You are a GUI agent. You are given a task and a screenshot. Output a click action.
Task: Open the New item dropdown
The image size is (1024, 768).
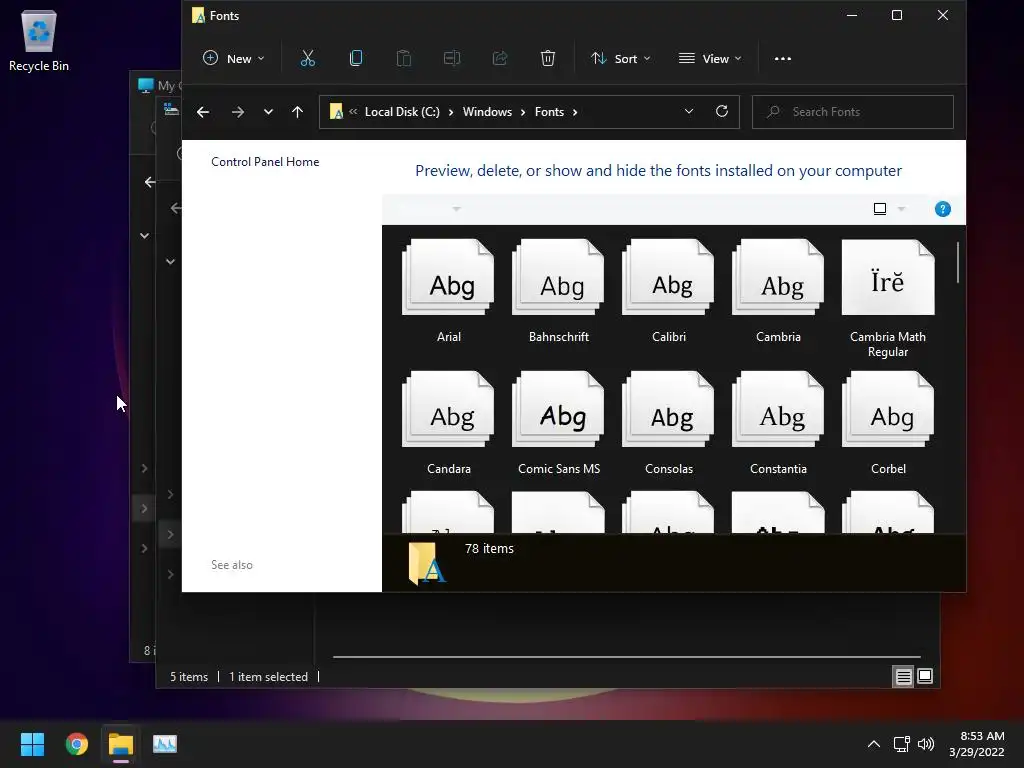[x=233, y=59]
